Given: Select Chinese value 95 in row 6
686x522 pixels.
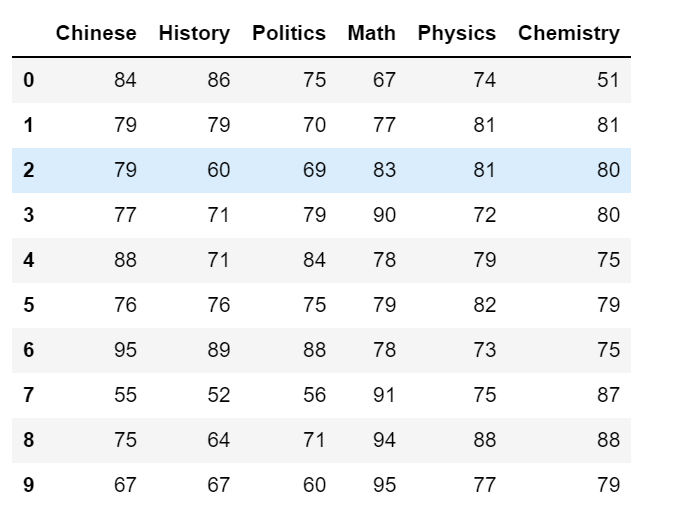Looking at the screenshot, I should (x=125, y=350).
